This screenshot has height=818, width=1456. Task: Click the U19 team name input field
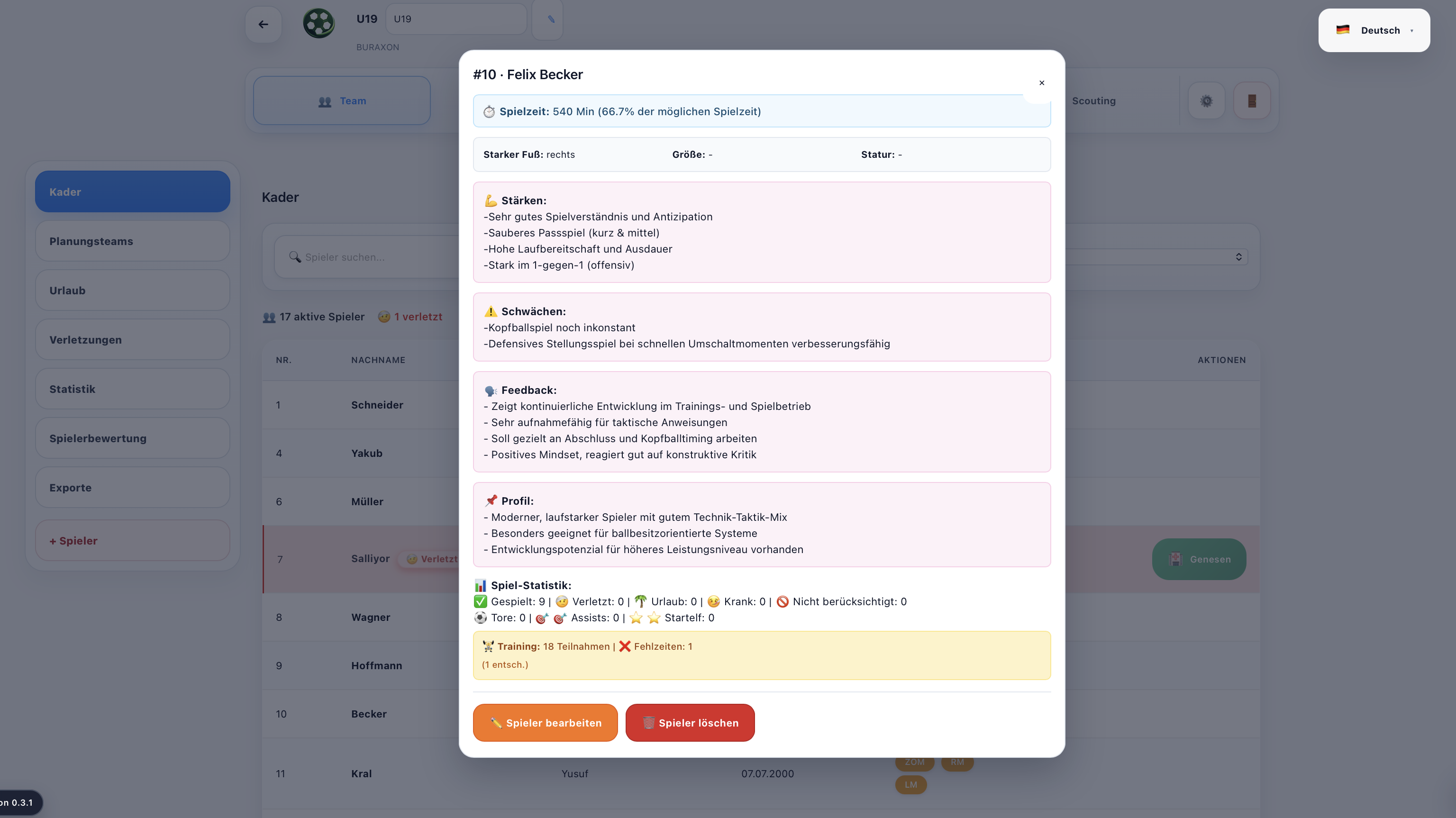(x=456, y=19)
